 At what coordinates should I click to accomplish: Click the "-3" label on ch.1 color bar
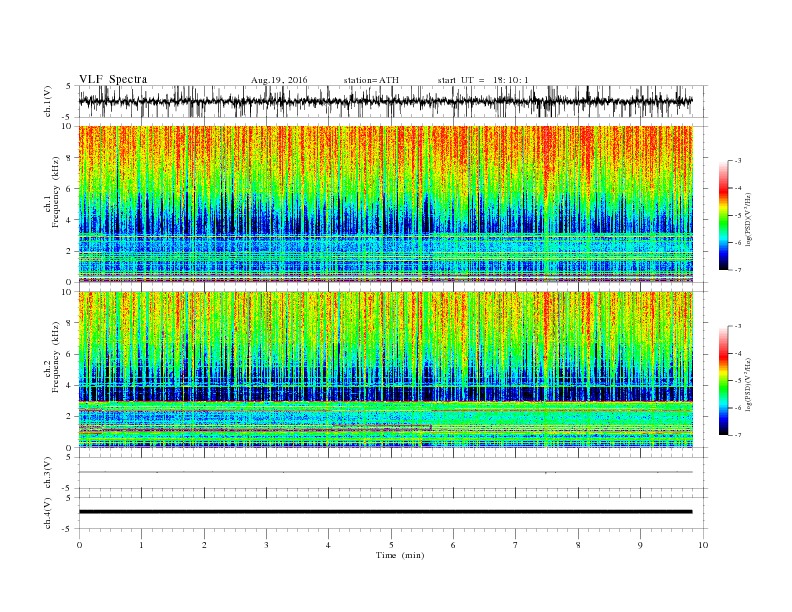click(x=737, y=161)
